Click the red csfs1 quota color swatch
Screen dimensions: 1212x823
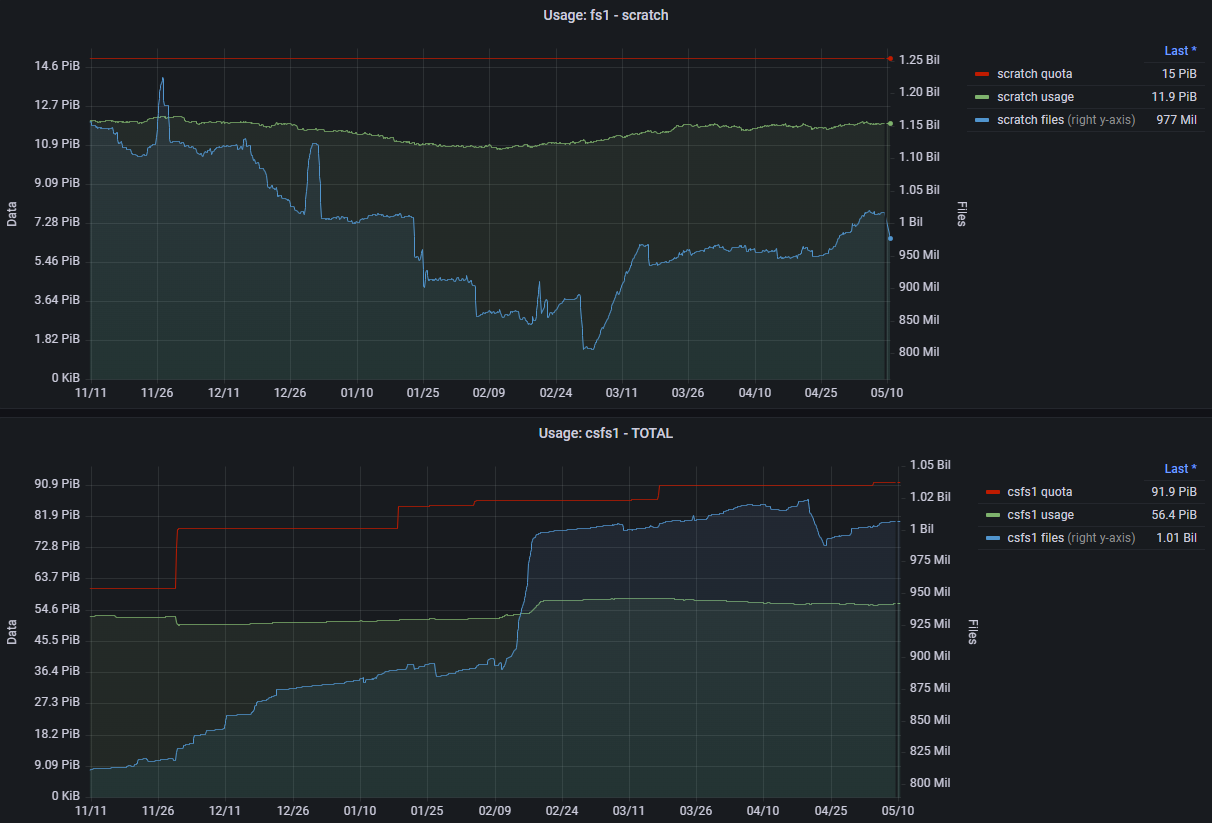(992, 492)
